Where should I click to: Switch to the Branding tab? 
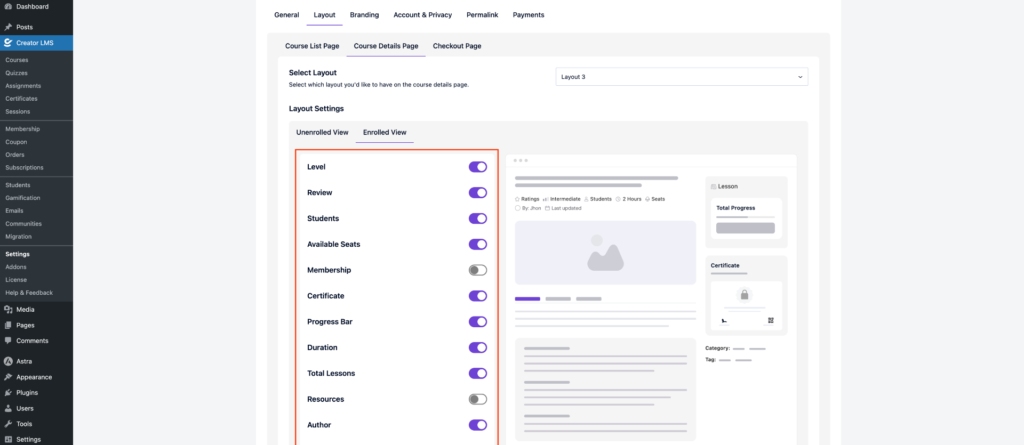pyautogui.click(x=364, y=15)
